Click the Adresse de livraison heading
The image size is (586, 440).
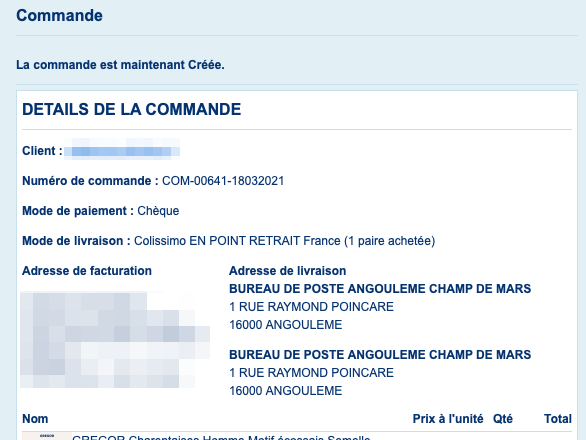tap(287, 271)
